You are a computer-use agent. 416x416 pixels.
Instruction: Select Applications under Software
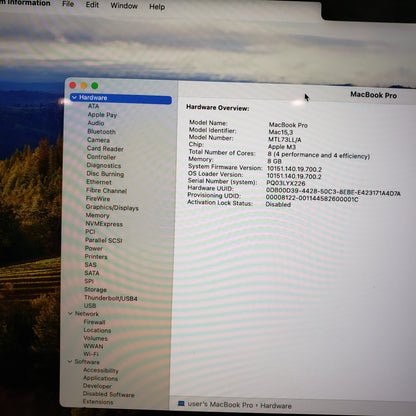pos(100,378)
